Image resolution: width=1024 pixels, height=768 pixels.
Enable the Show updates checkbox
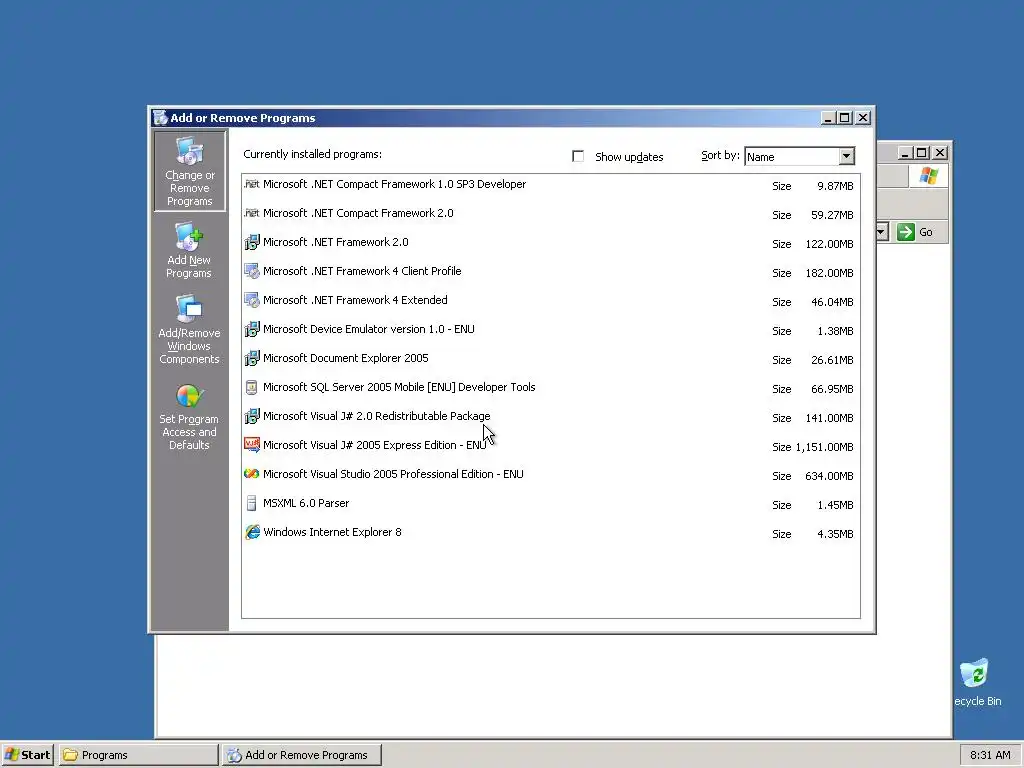click(578, 156)
